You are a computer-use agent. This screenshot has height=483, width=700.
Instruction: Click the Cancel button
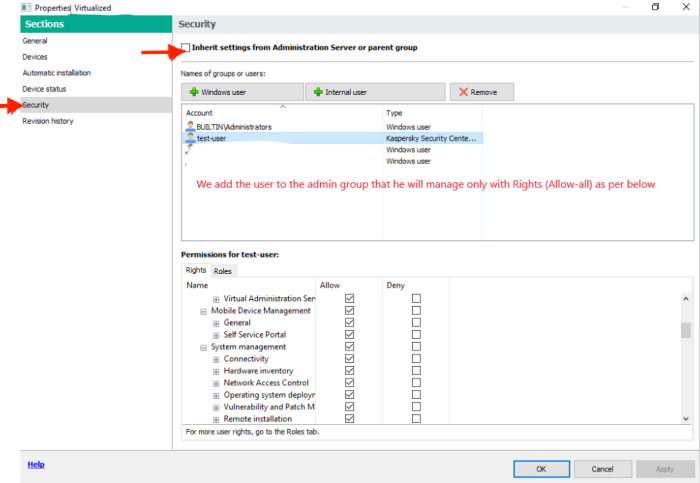pyautogui.click(x=603, y=469)
